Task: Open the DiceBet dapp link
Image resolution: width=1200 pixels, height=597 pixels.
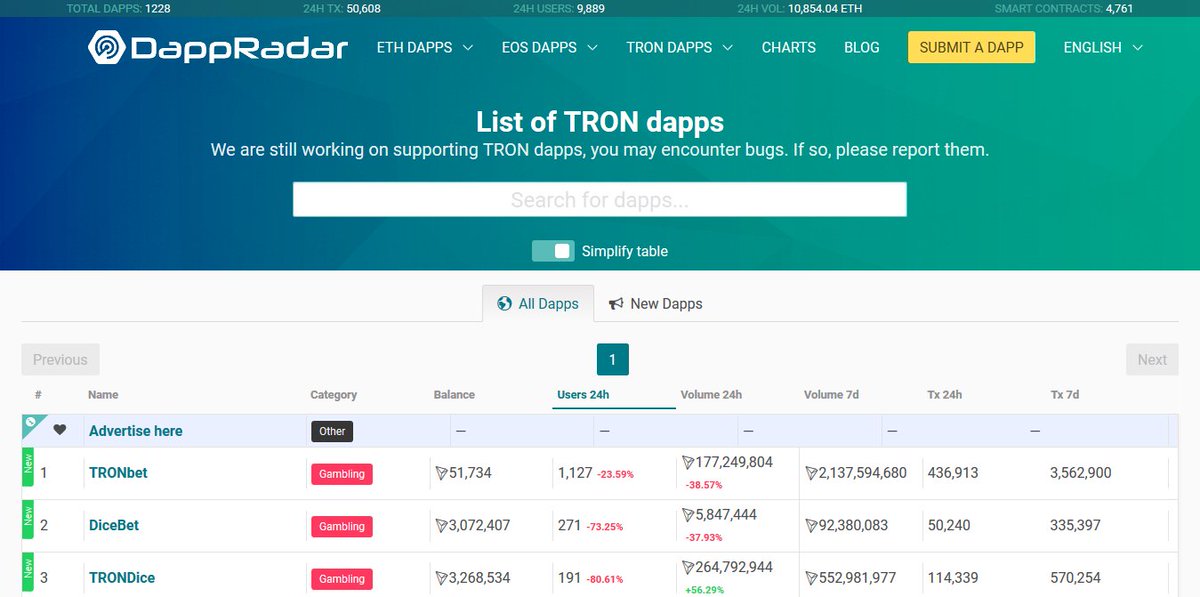Action: click(114, 525)
